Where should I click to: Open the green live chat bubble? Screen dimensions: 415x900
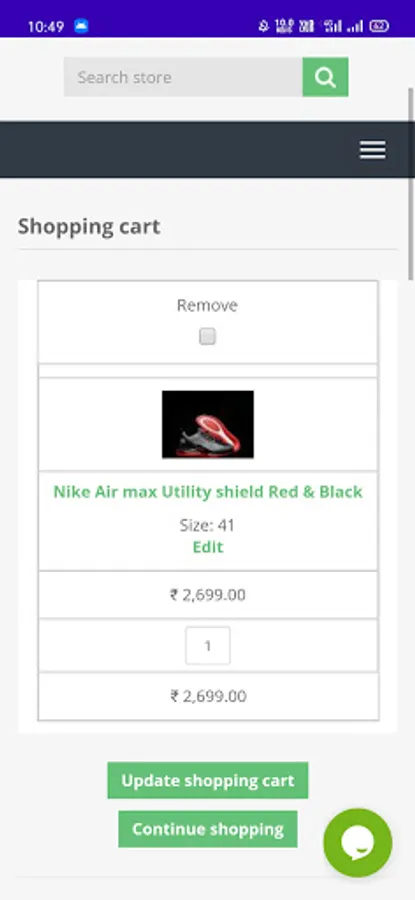(x=358, y=843)
